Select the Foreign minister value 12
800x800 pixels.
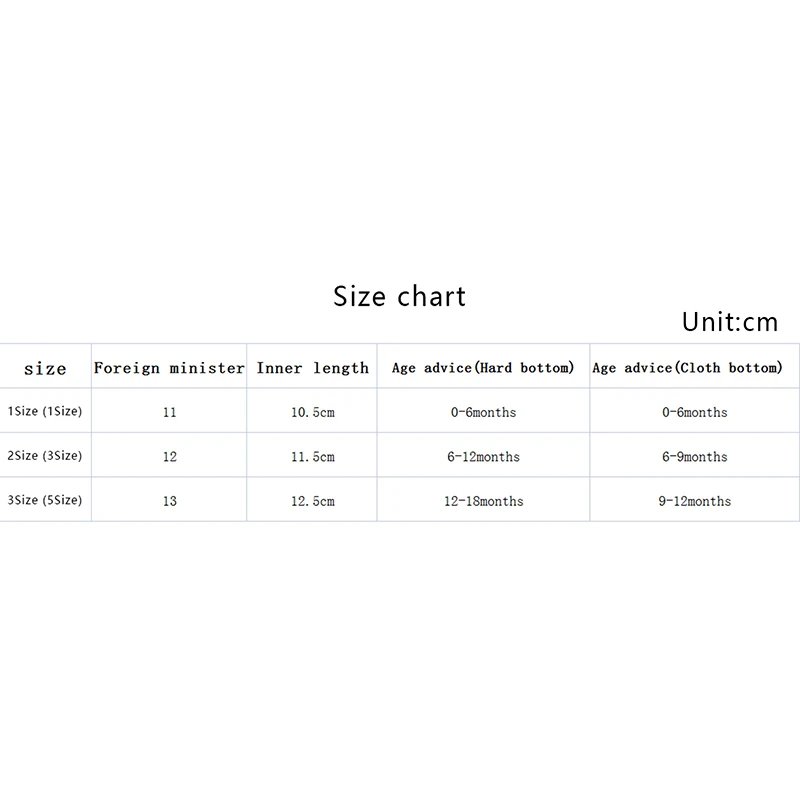pos(169,457)
